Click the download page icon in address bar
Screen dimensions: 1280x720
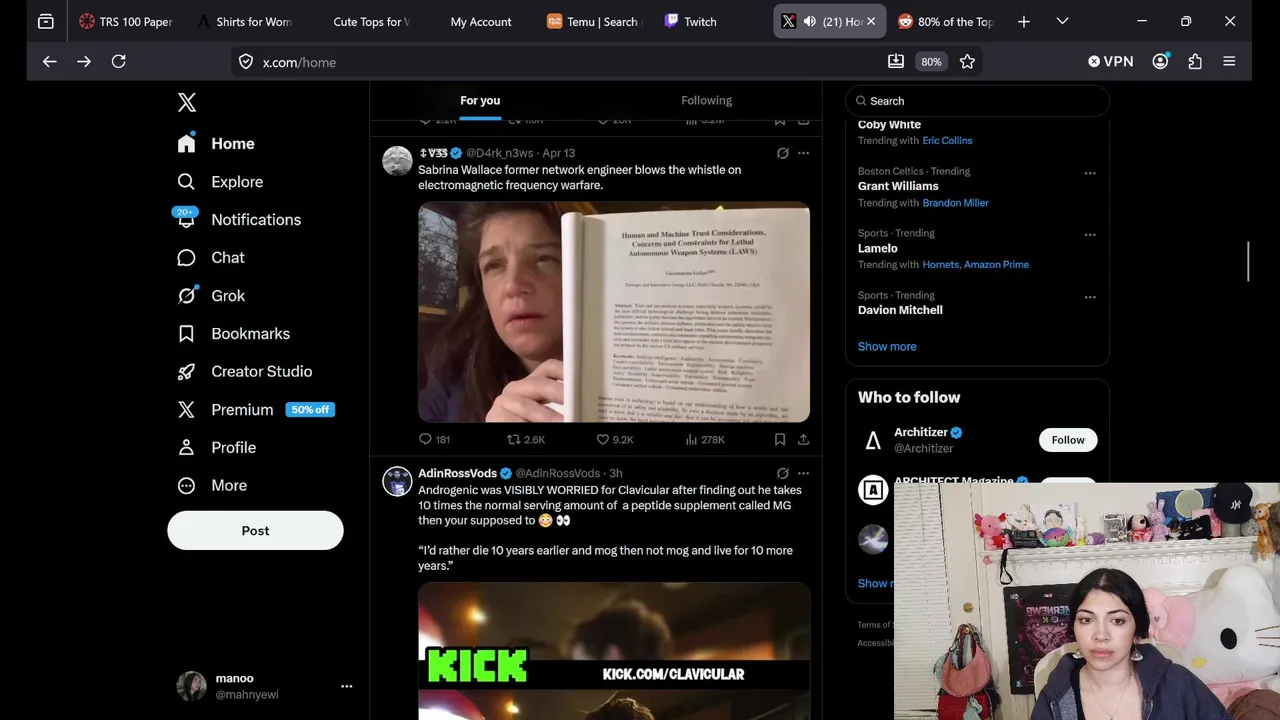pos(896,62)
